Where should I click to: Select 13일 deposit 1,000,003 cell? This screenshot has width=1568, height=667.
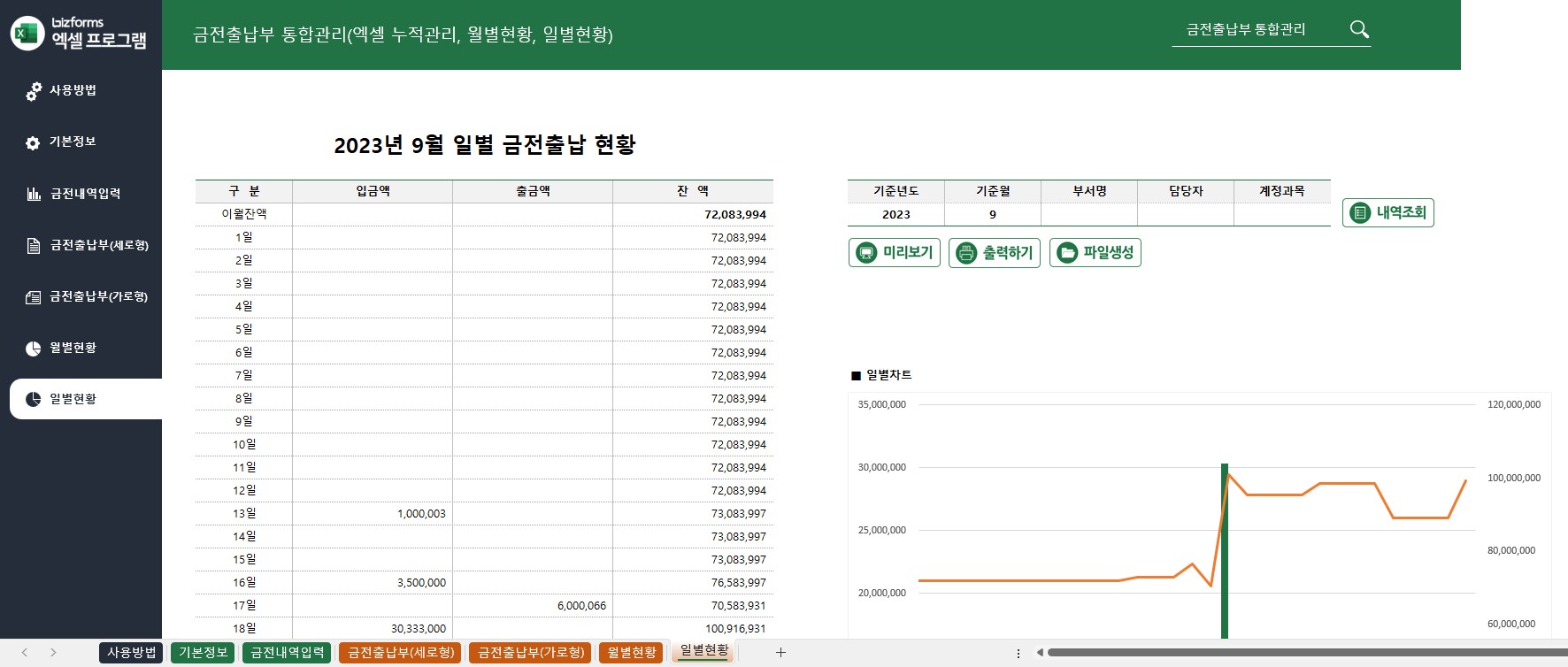[x=373, y=513]
